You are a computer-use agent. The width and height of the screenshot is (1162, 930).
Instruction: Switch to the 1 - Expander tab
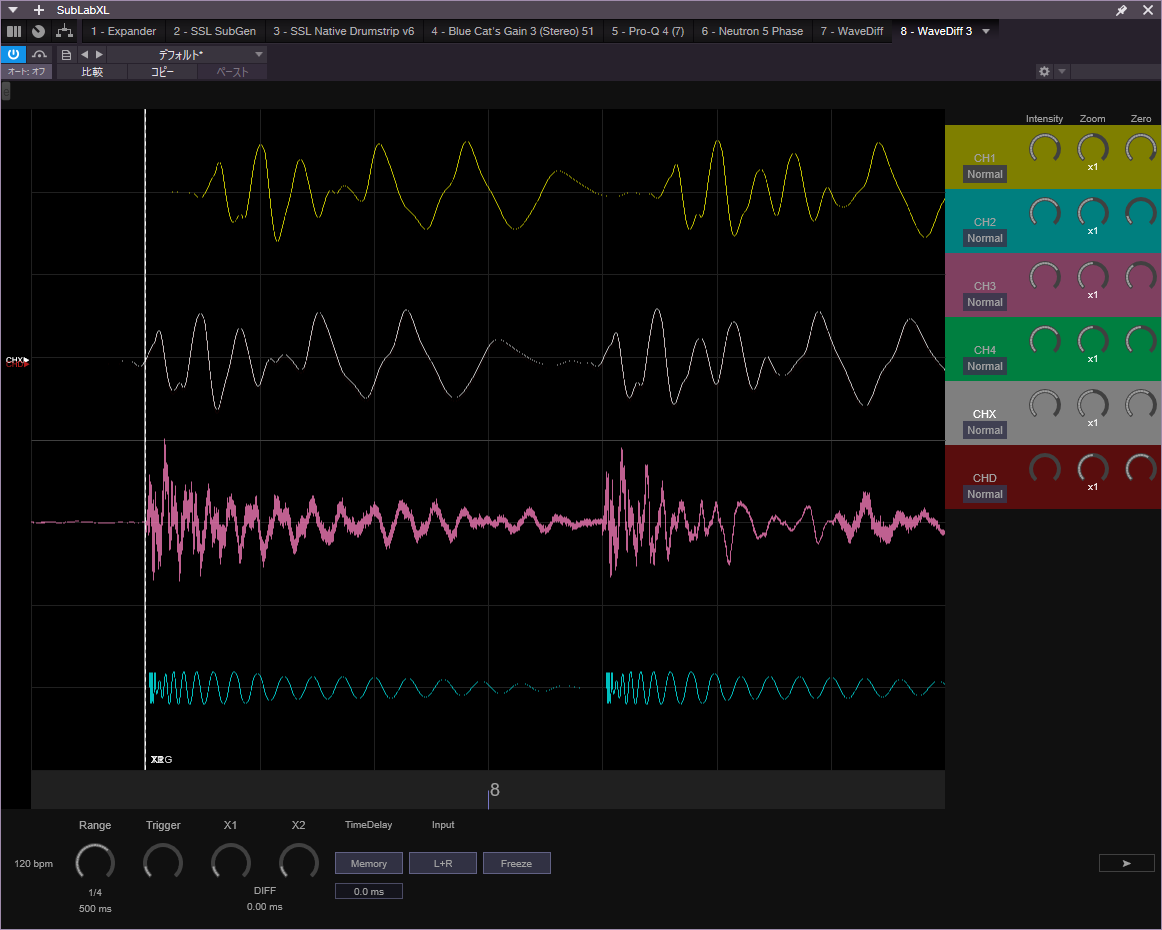123,31
